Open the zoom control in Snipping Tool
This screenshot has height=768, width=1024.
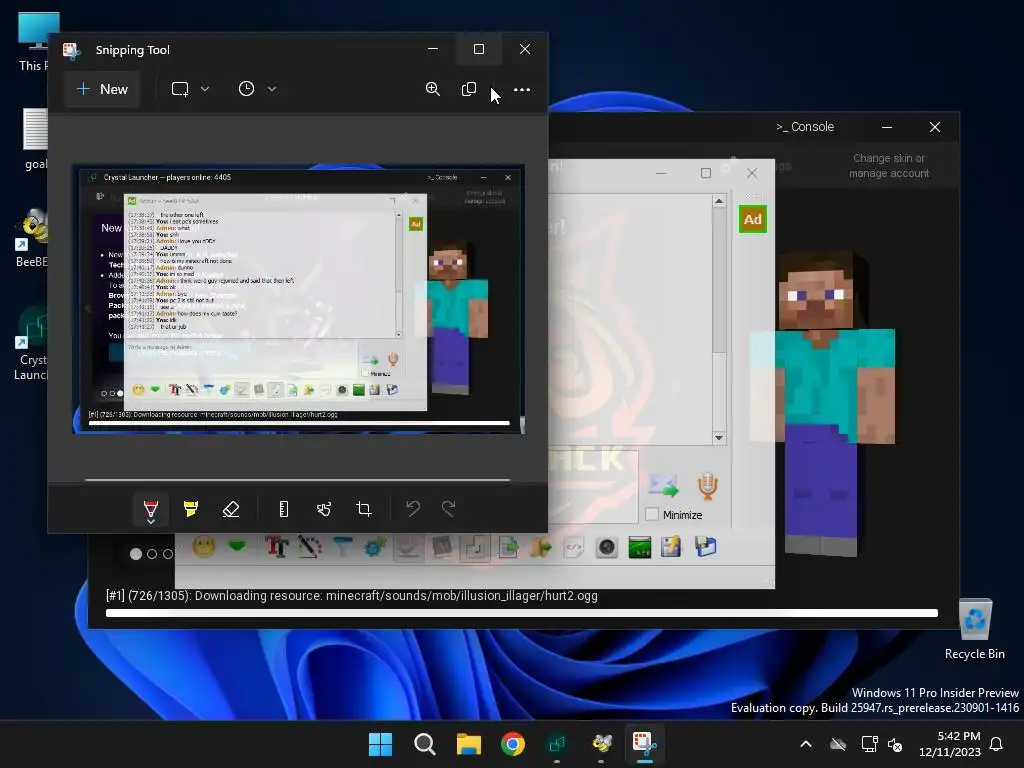(x=432, y=89)
